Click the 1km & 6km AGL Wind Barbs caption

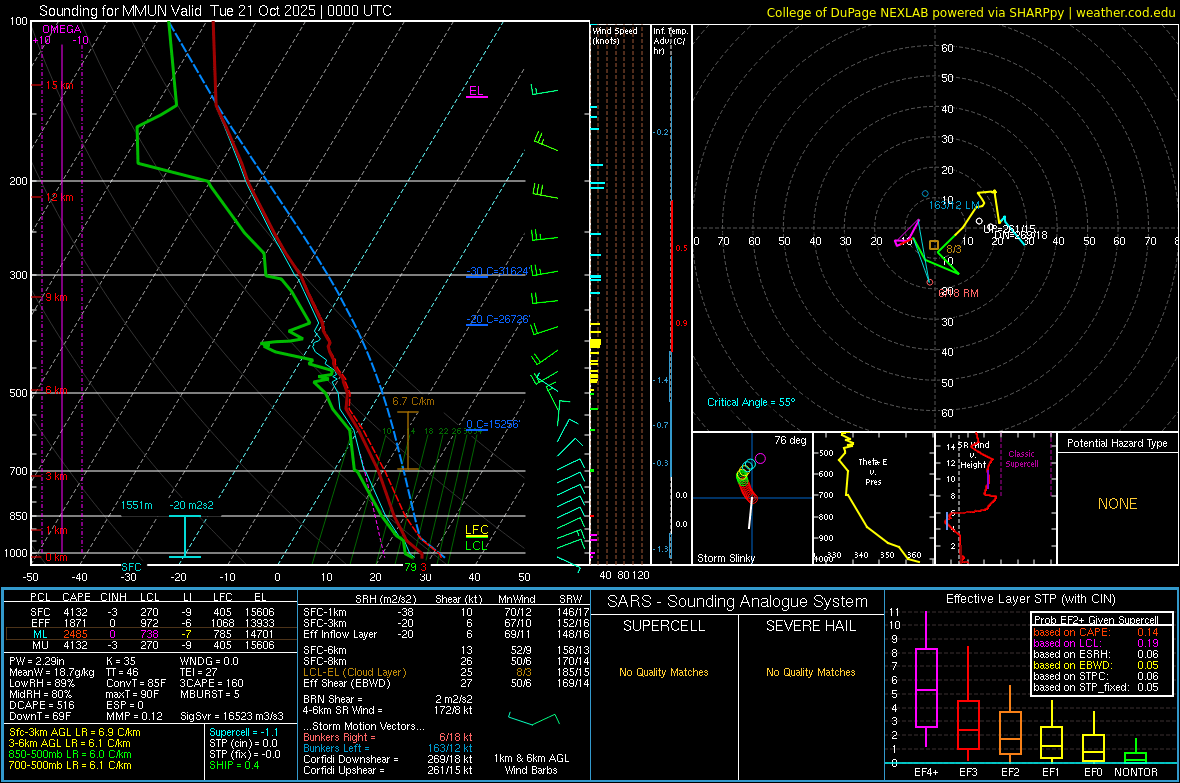tap(531, 764)
